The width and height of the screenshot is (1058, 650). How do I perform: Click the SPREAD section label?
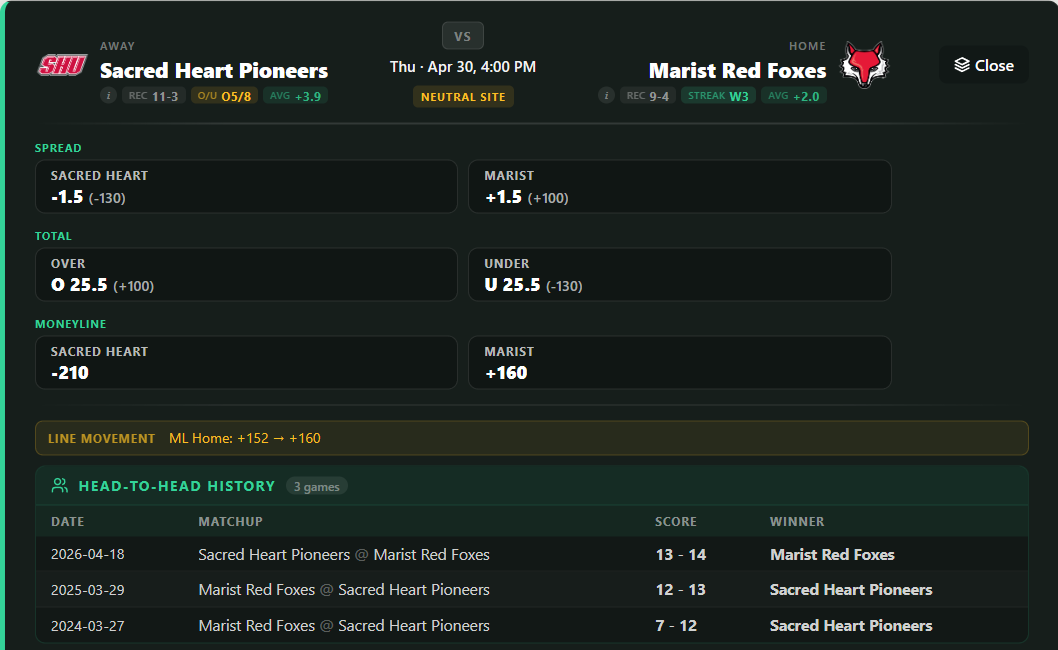click(x=58, y=148)
